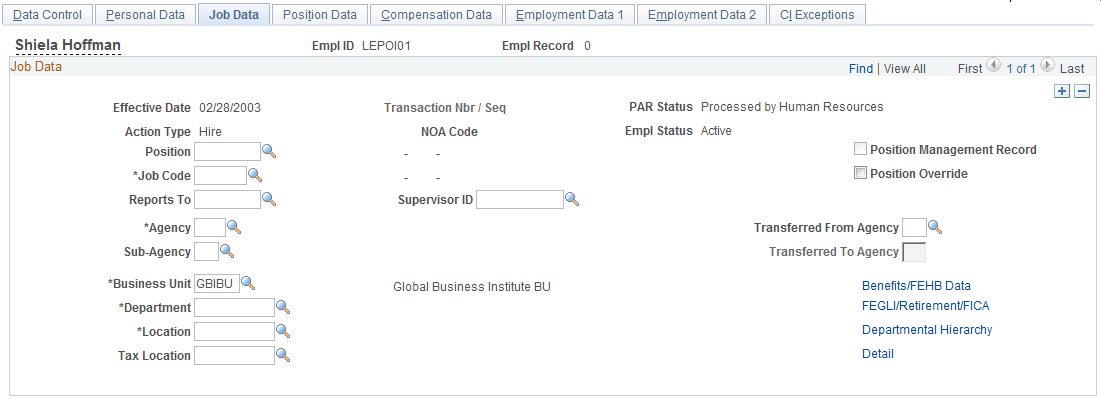Open the Supervisor ID lookup icon
This screenshot has height=399, width=1101.
[x=573, y=200]
